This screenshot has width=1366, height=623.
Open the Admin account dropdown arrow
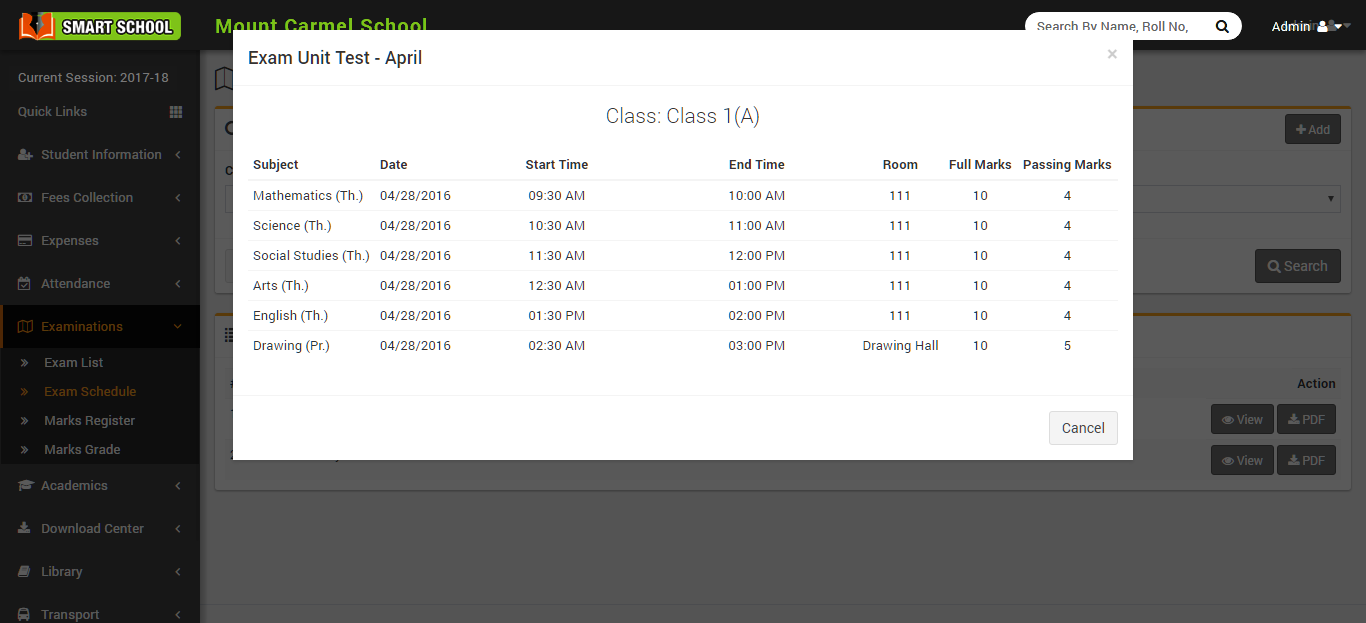1337,27
